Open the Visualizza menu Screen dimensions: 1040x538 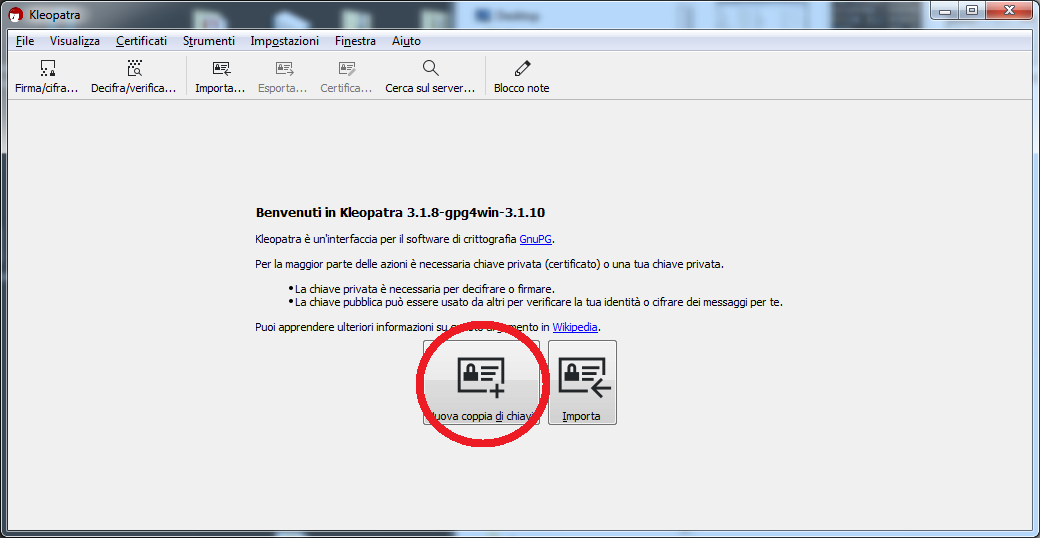click(75, 41)
